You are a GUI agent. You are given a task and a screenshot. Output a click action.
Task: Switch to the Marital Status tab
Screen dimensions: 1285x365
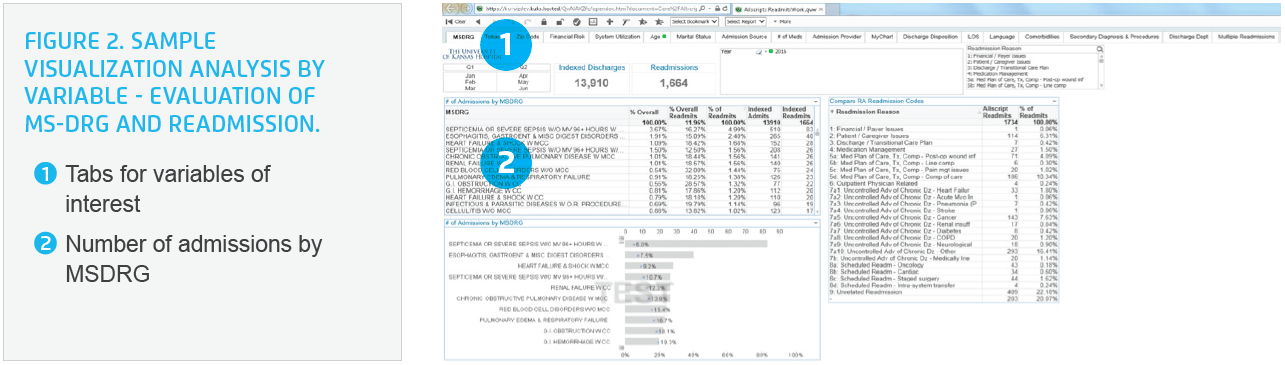coord(694,37)
